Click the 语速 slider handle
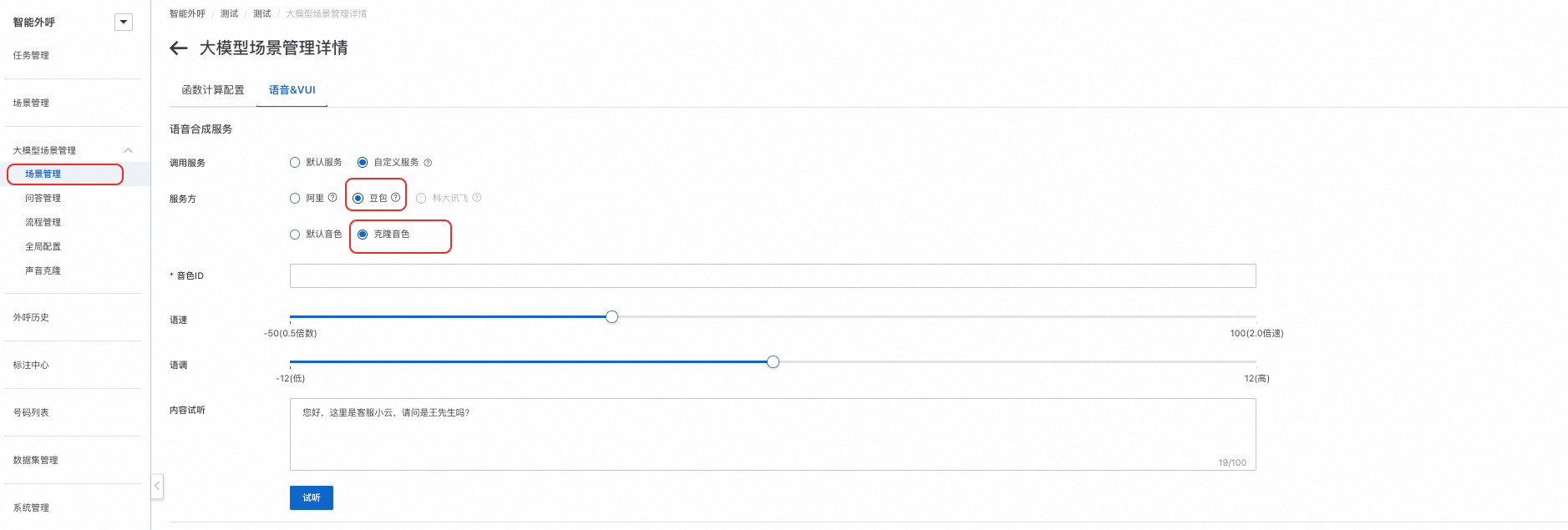 point(612,317)
